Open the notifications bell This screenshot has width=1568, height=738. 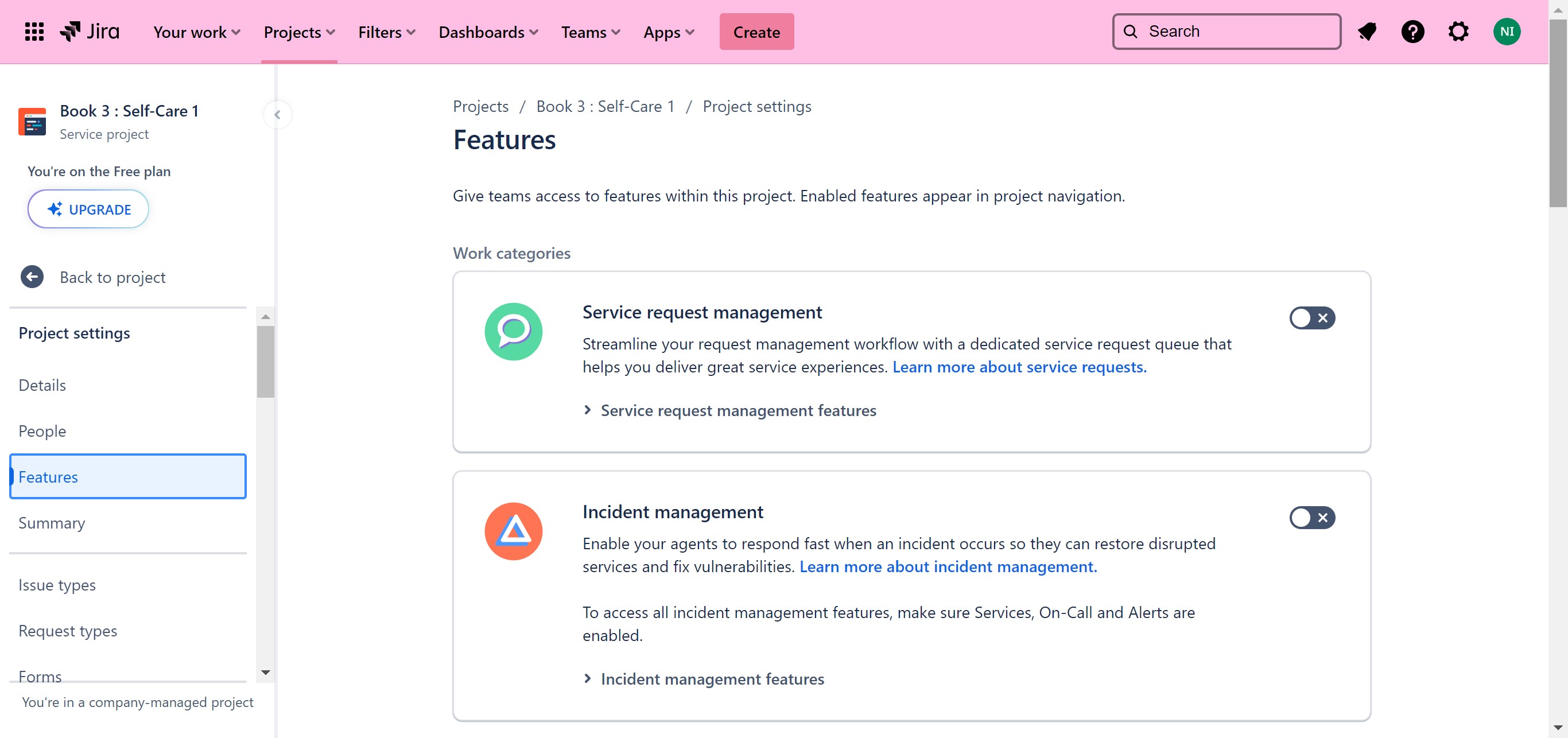1367,32
